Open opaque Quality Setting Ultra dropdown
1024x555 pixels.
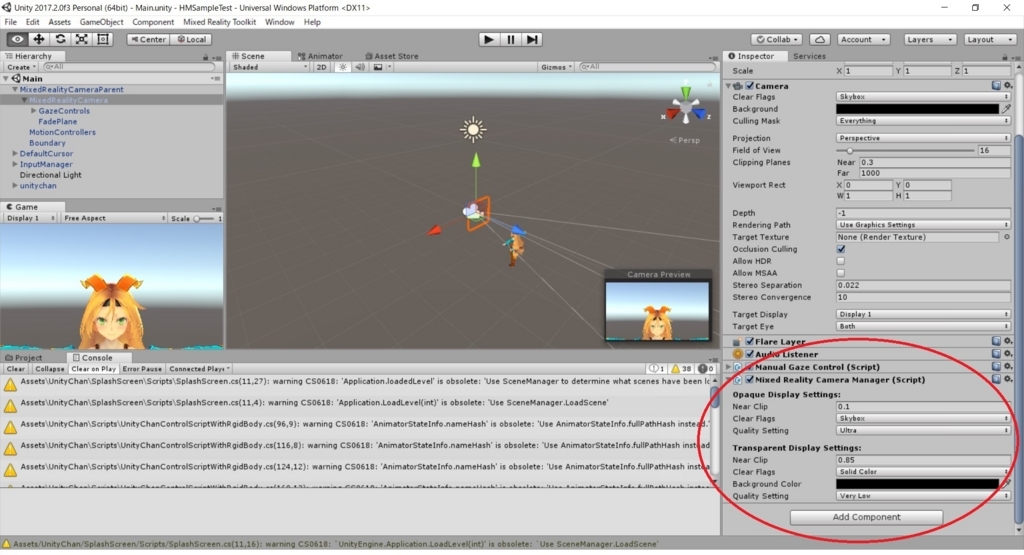pyautogui.click(x=923, y=430)
